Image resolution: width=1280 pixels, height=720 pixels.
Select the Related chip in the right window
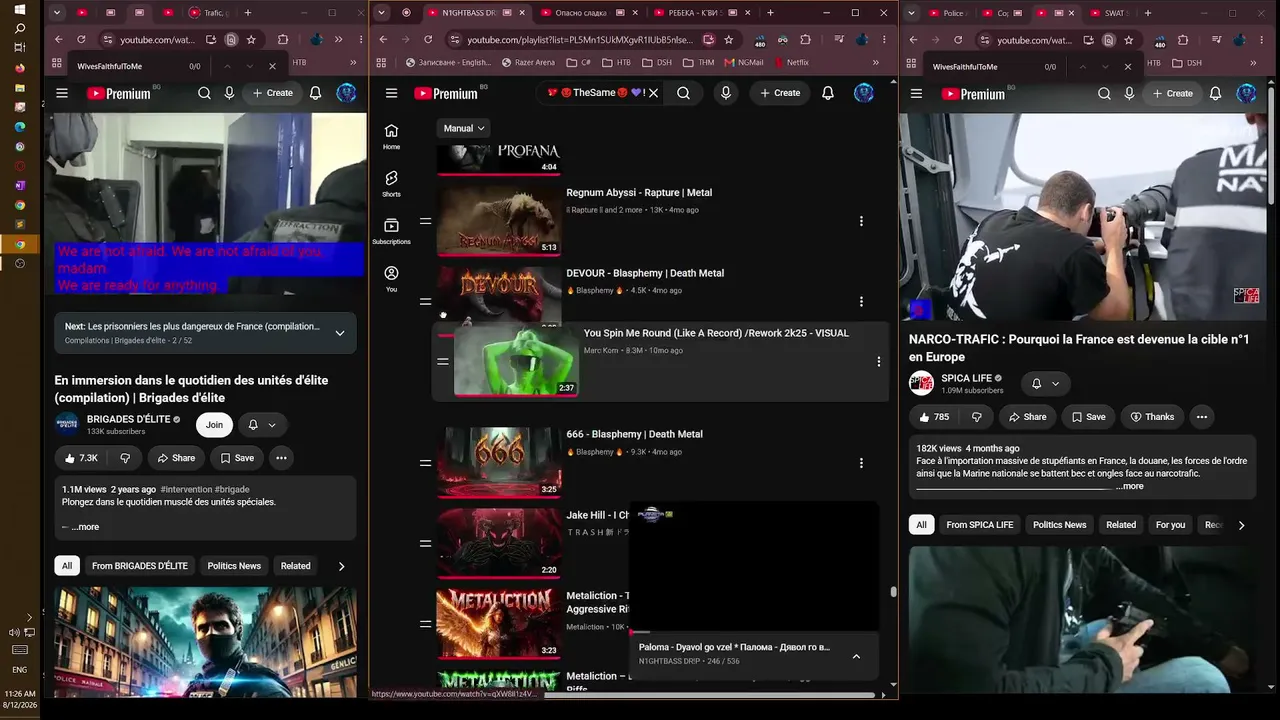1121,525
